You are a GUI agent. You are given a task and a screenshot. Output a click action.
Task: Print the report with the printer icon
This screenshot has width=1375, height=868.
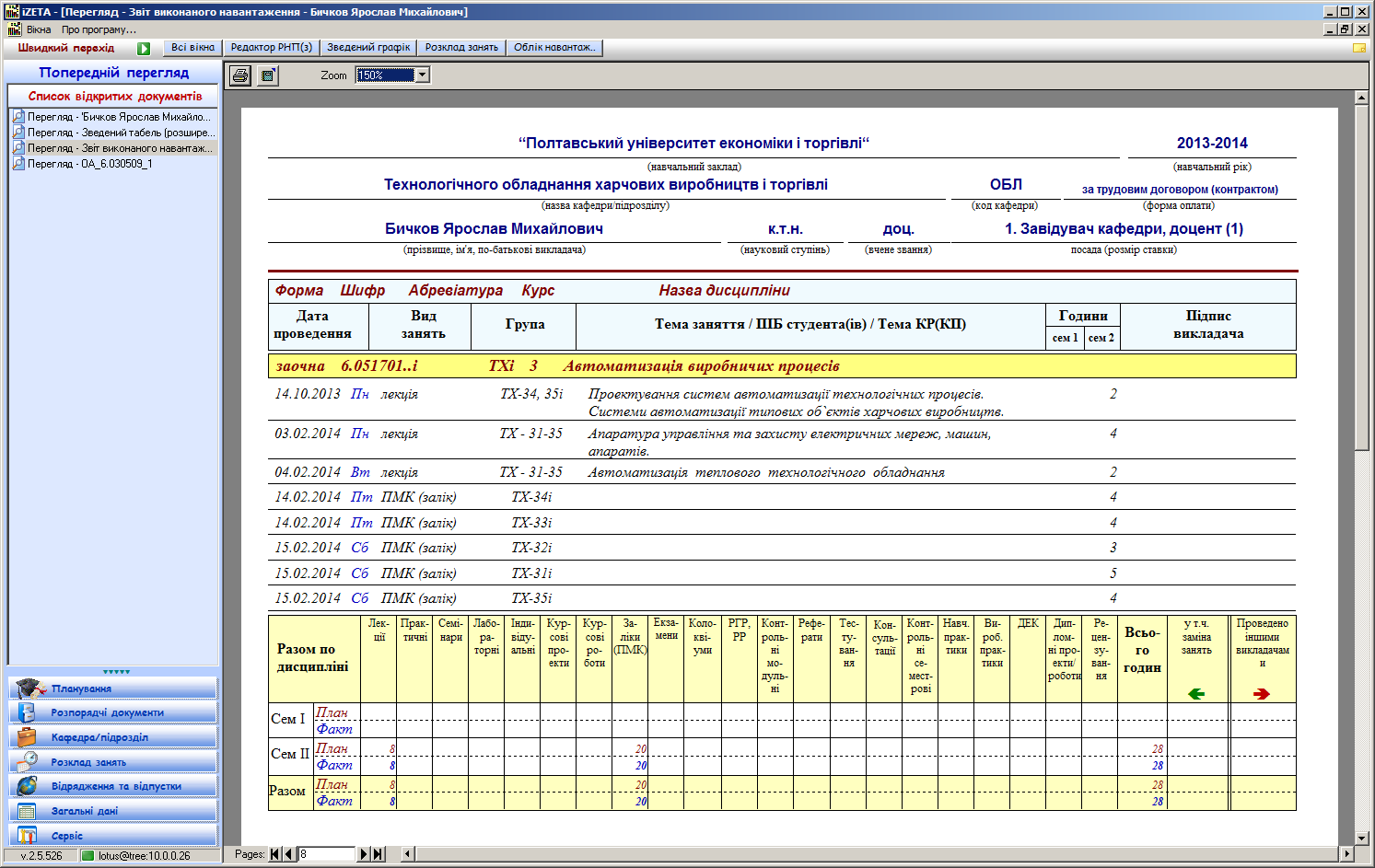coord(240,75)
